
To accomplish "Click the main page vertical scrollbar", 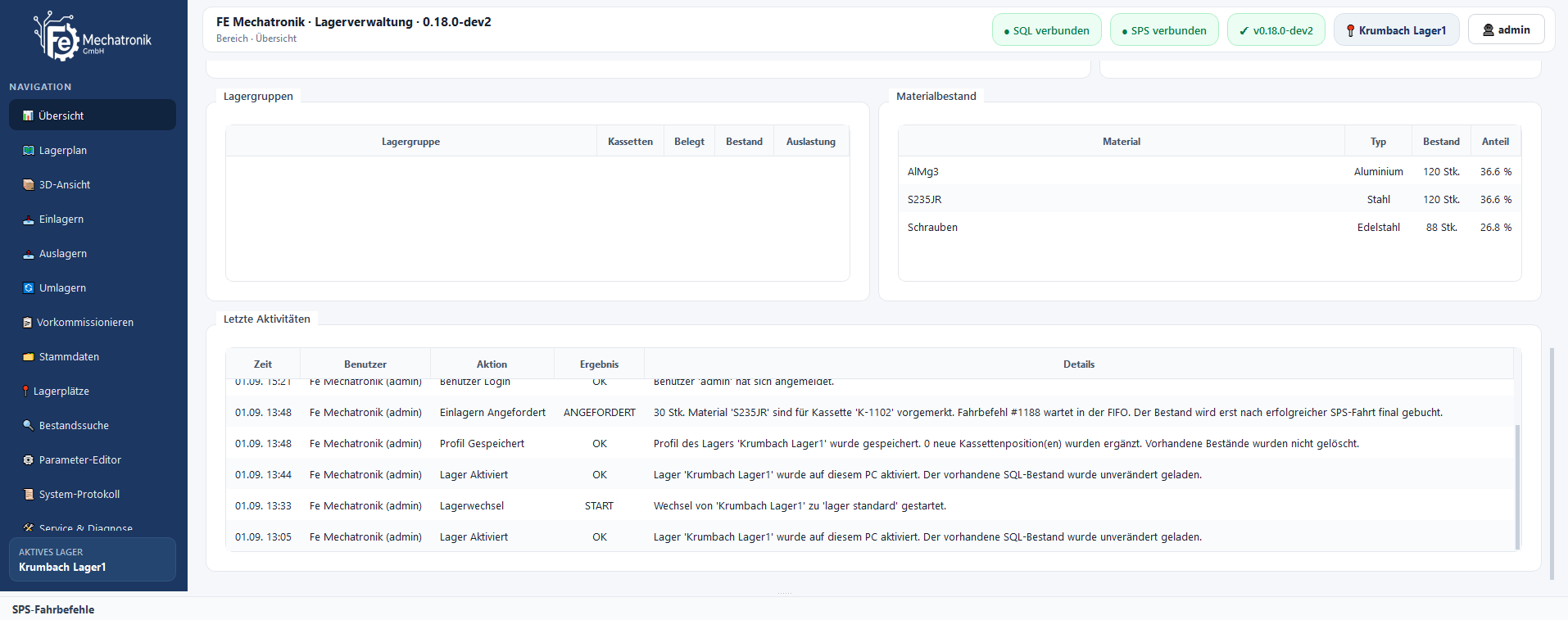I will (x=1552, y=464).
